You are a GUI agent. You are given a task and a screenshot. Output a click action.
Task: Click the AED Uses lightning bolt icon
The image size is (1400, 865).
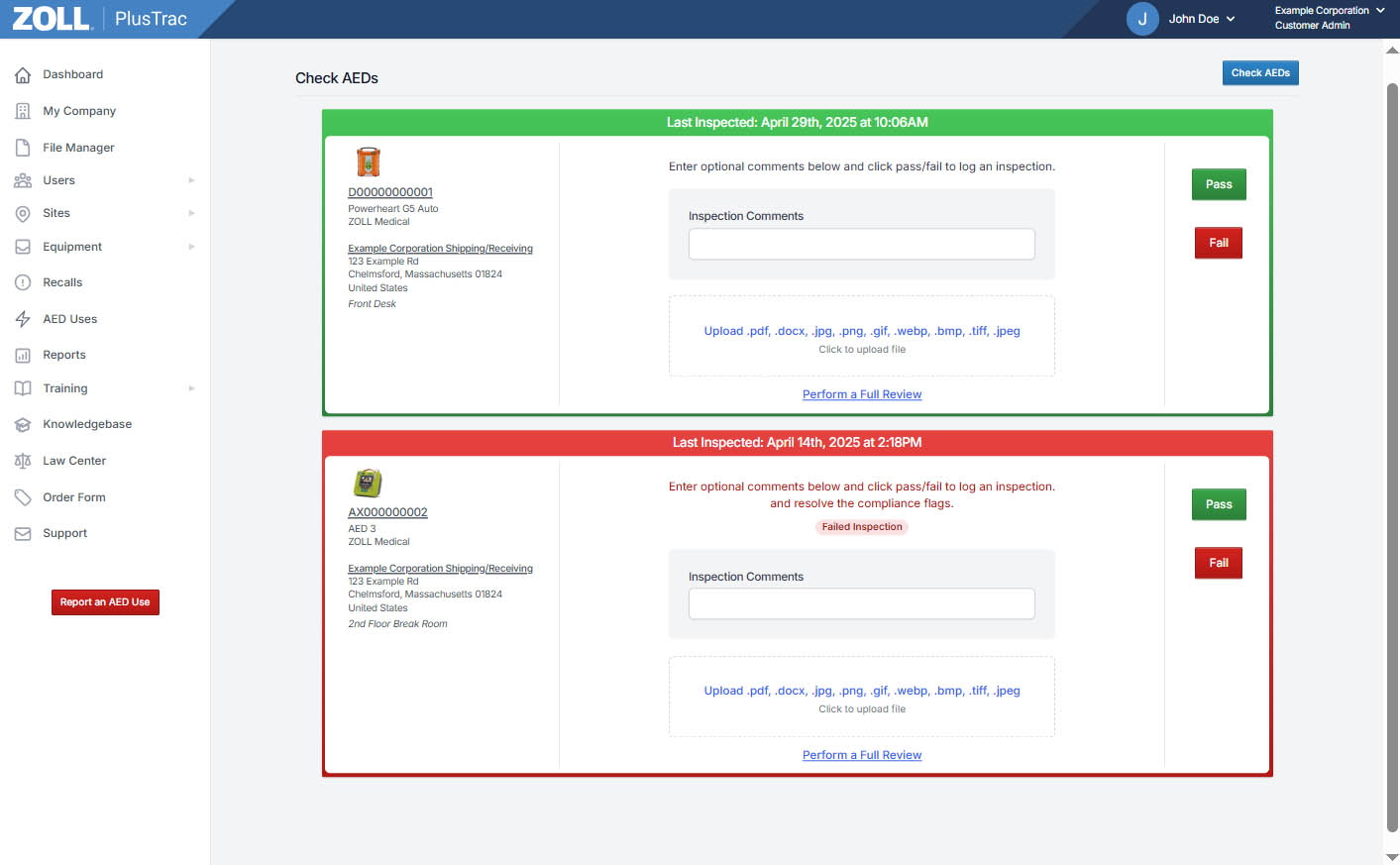coord(23,319)
